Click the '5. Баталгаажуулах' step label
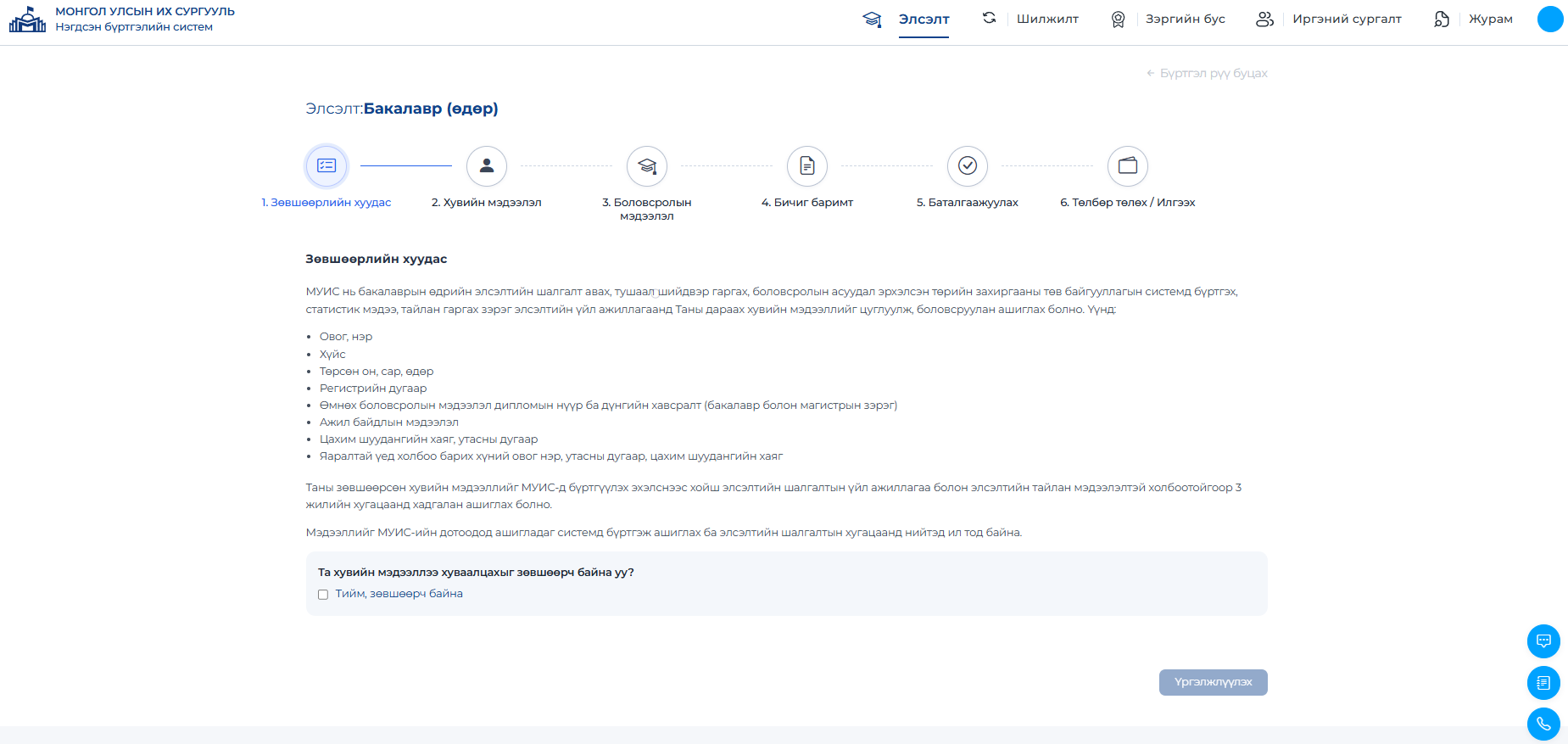1568x744 pixels. (968, 203)
